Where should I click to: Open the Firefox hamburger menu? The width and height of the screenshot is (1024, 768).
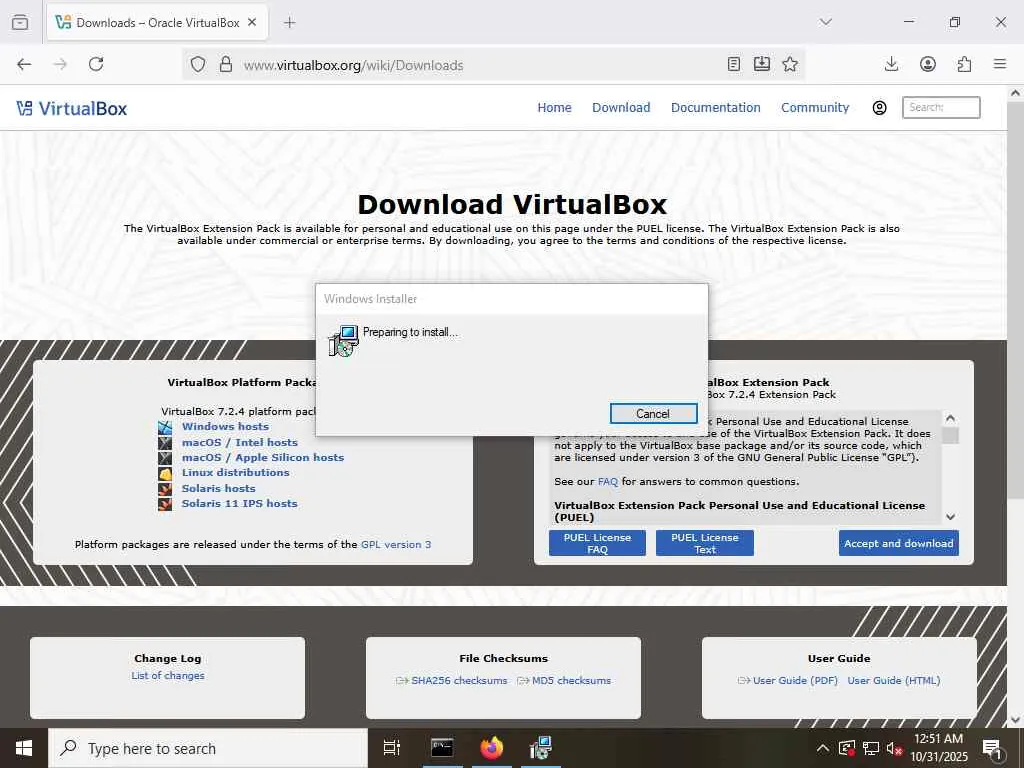point(1000,64)
